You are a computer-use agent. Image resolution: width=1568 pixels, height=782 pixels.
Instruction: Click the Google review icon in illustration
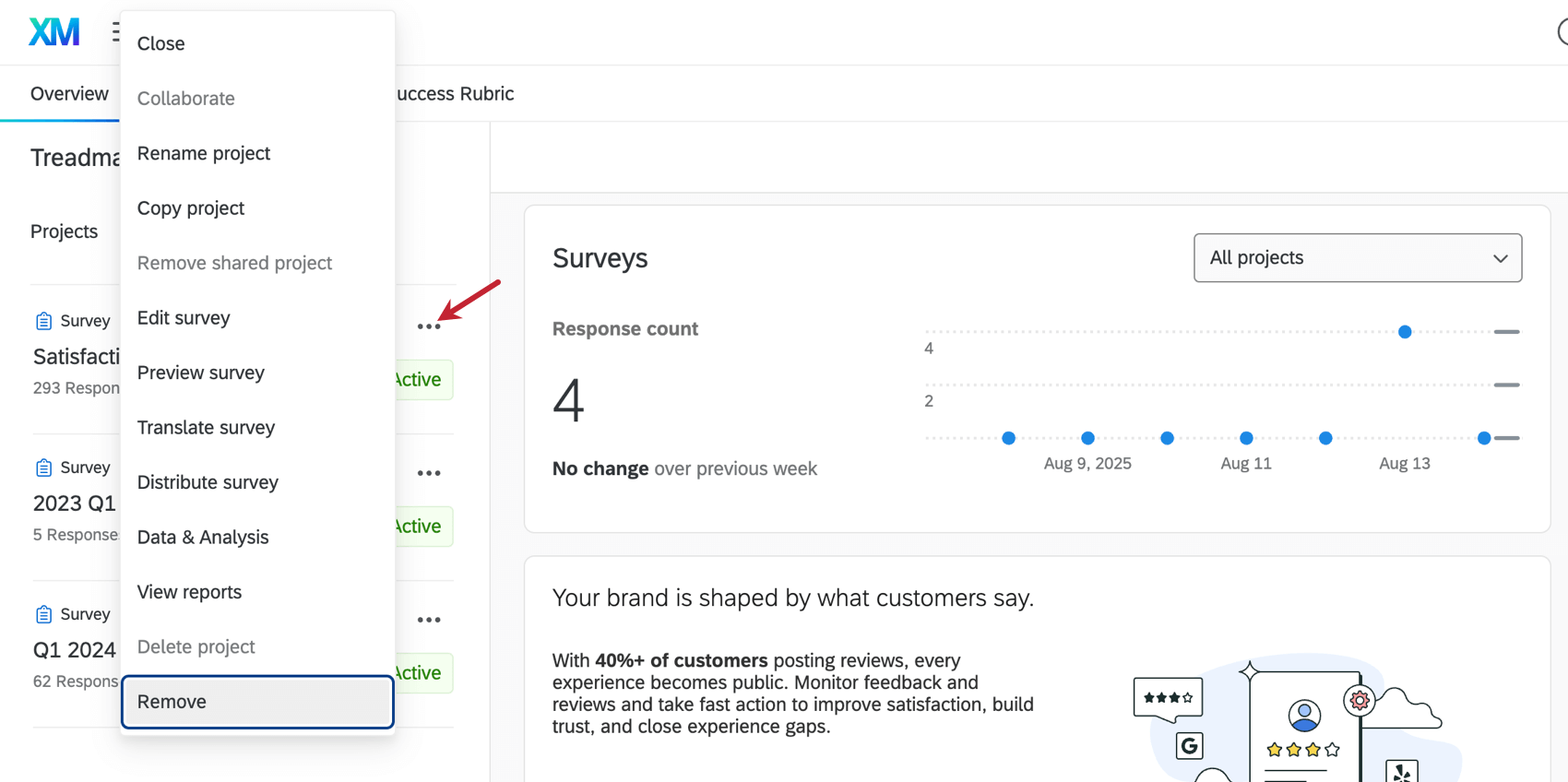click(1190, 745)
